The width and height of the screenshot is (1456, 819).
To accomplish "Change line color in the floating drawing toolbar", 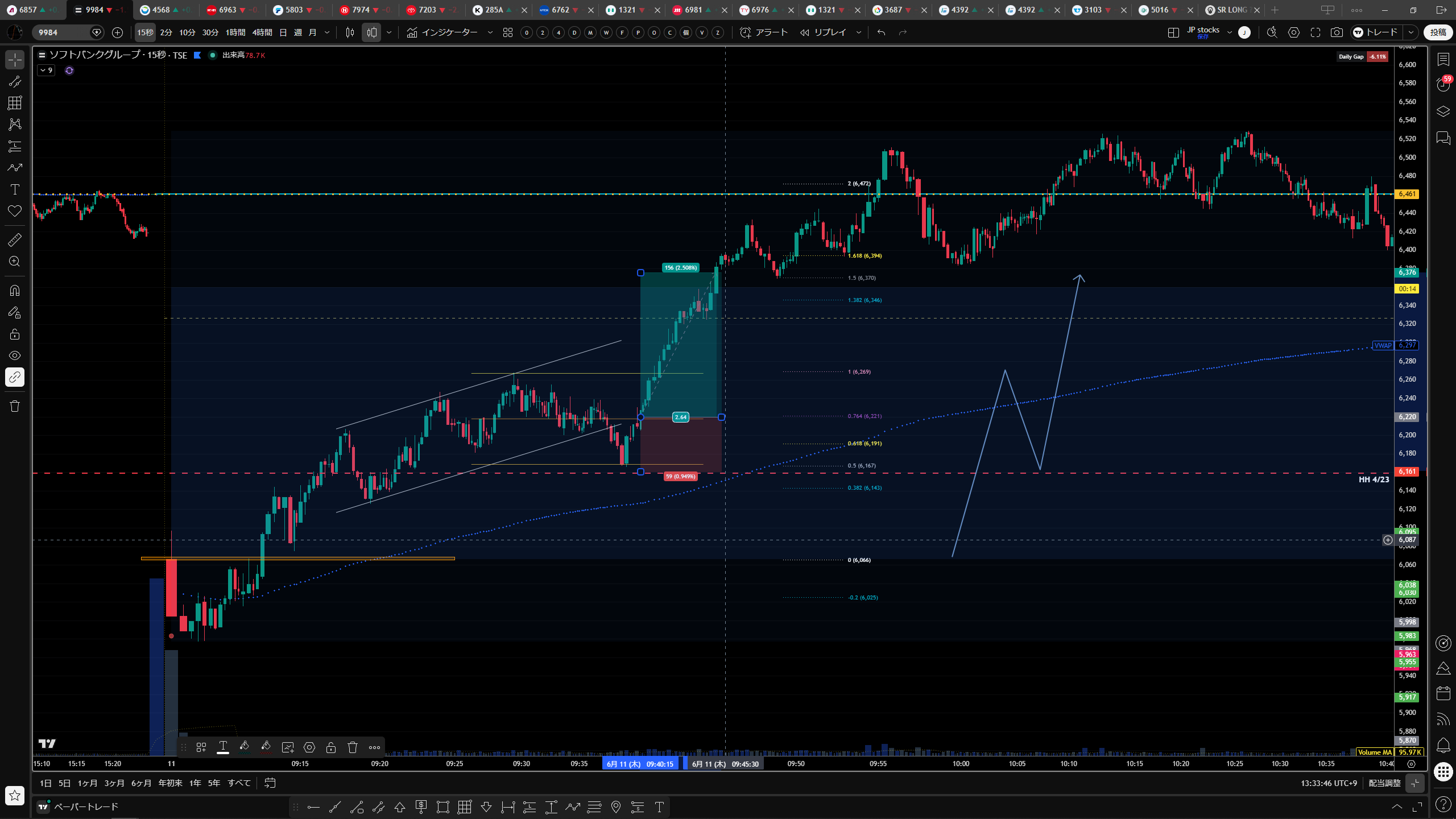I will [245, 747].
